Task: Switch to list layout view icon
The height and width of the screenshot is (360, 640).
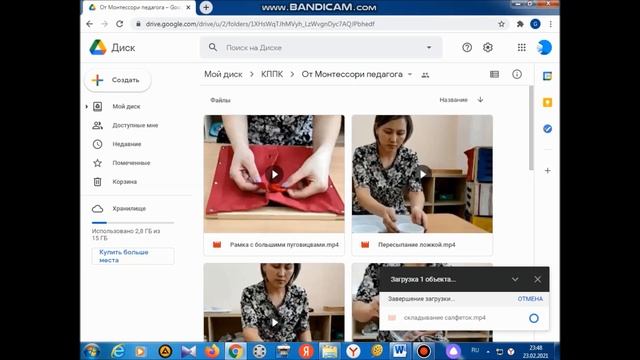Action: [x=494, y=74]
